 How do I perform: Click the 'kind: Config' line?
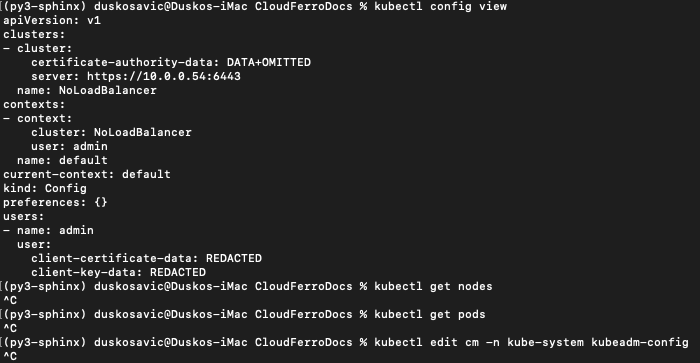coord(45,188)
